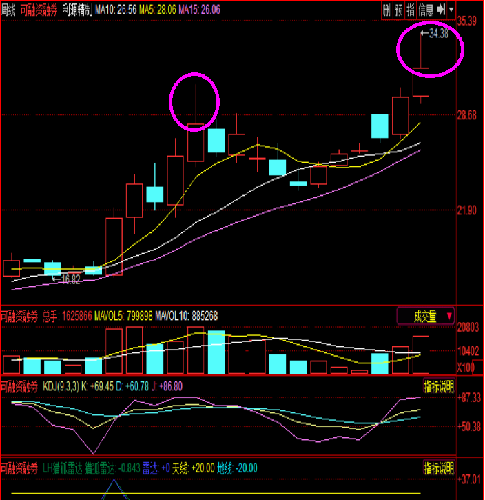Image resolution: width=485 pixels, height=500 pixels.
Task: Click the arrow-to-end icon beside 信息
Action: tap(441, 10)
